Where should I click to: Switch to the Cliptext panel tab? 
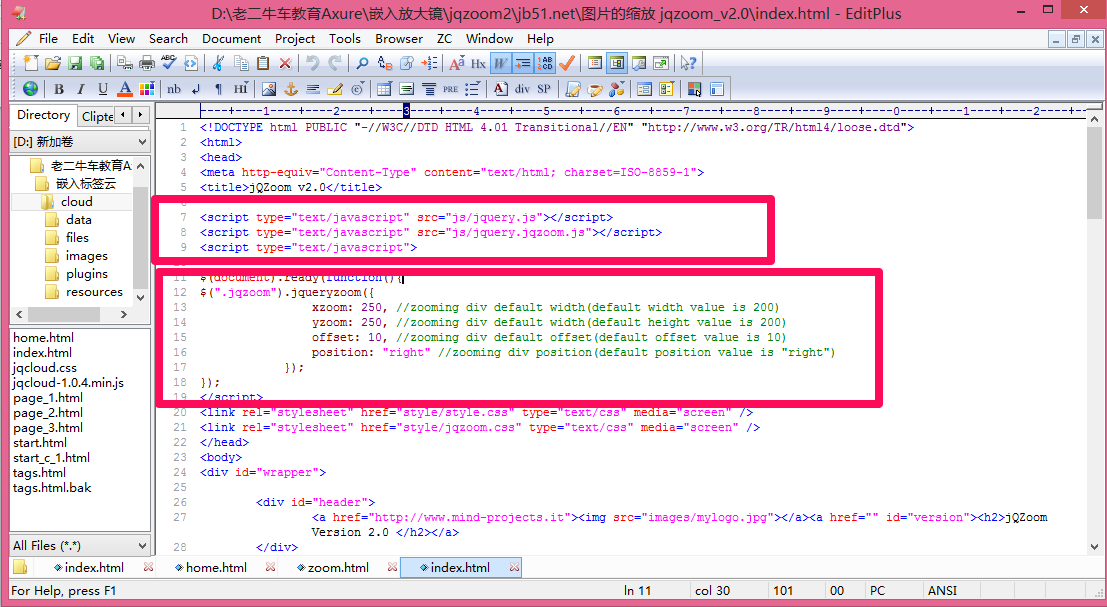[x=97, y=116]
